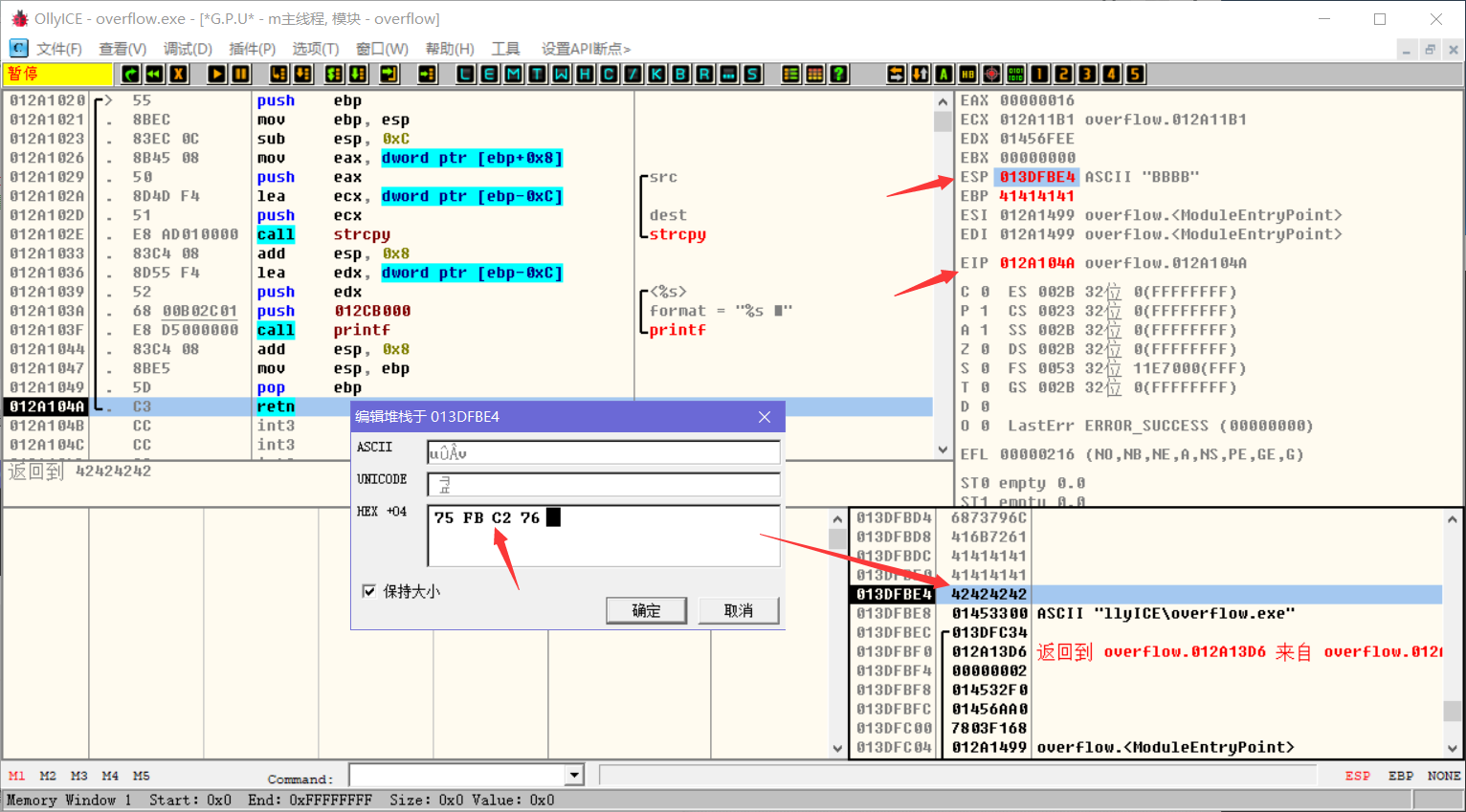Image resolution: width=1466 pixels, height=812 pixels.
Task: Click the UNICODE input field in dialog
Action: tap(604, 485)
